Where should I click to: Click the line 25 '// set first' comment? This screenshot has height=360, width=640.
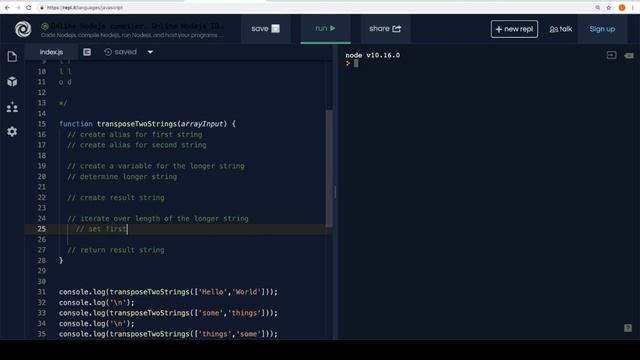[x=101, y=229]
